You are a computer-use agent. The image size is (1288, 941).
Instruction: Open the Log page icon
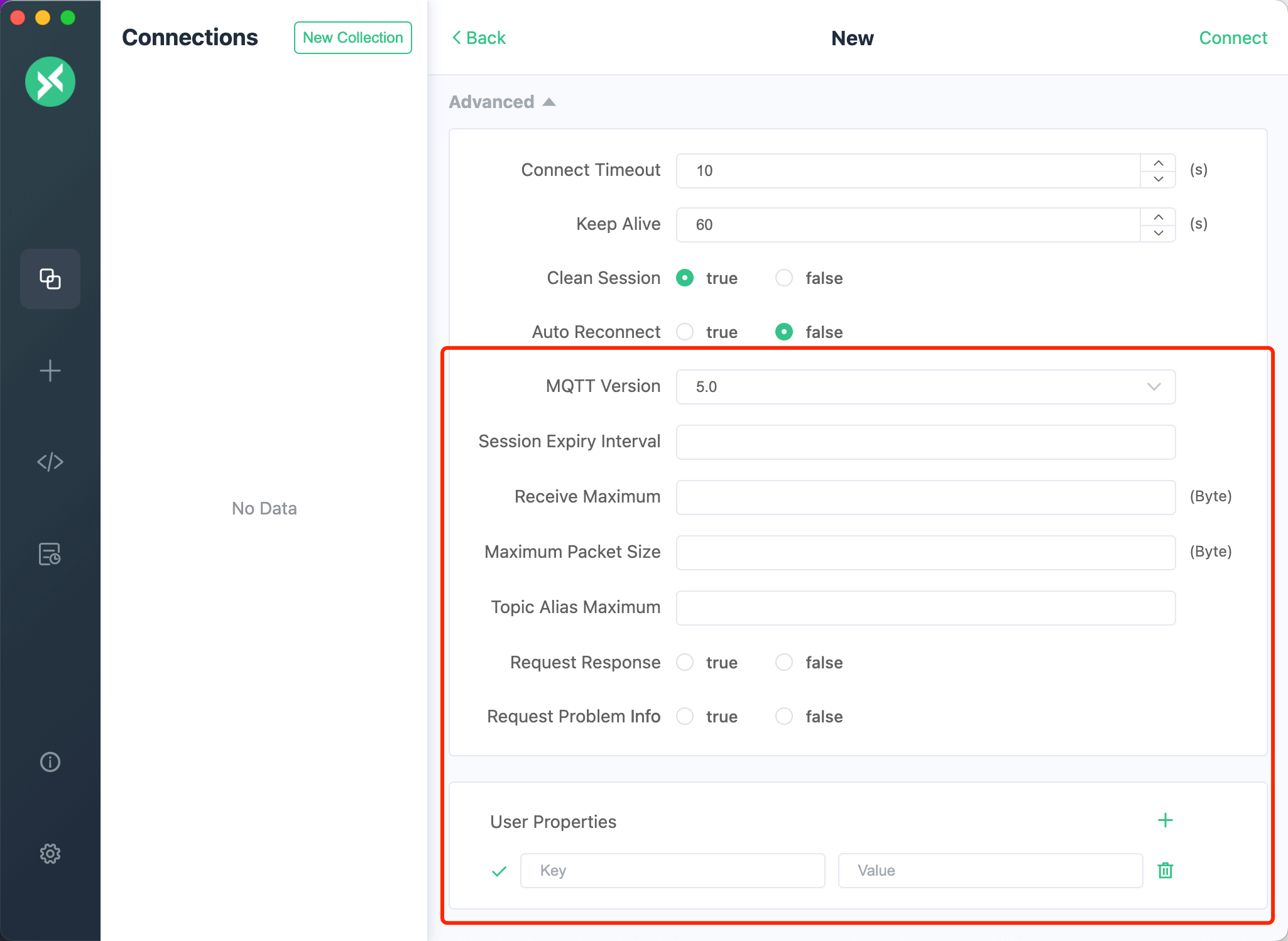click(50, 554)
